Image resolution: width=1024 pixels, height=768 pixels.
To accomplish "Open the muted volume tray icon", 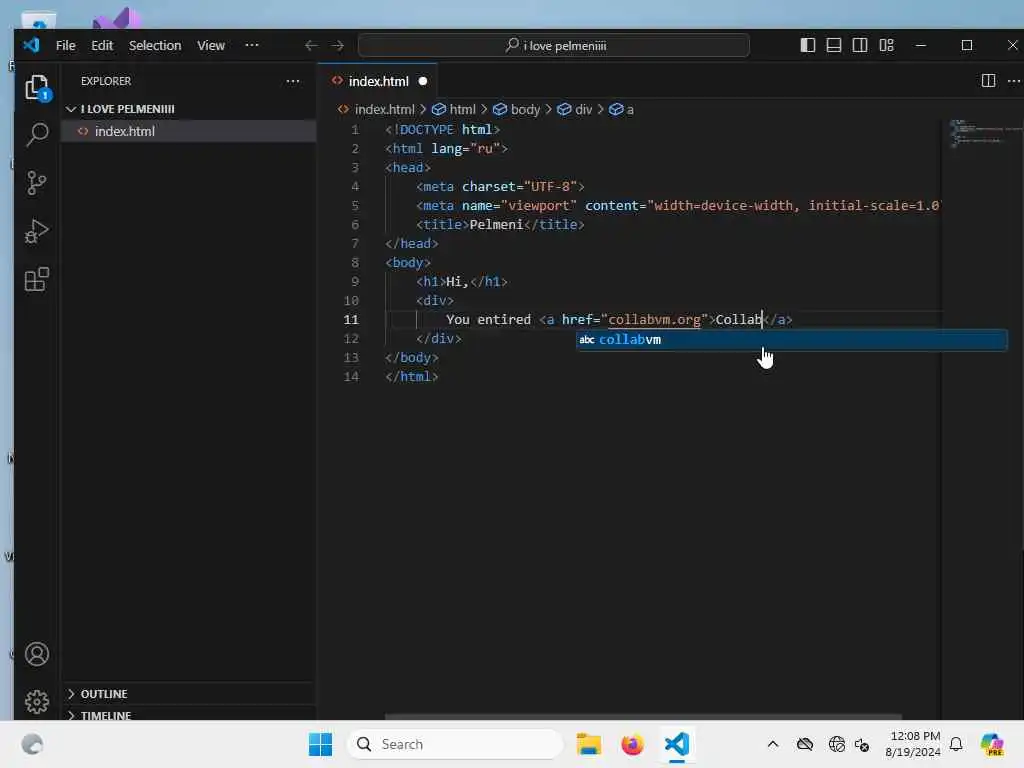I will click(862, 744).
